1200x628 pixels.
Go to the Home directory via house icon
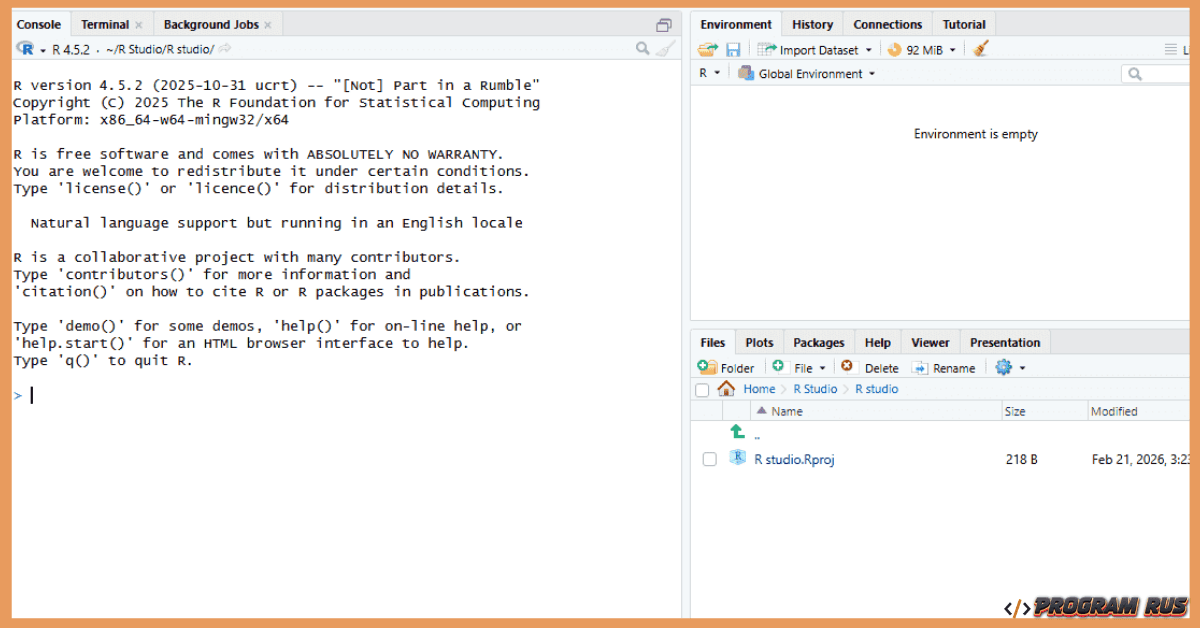tap(727, 389)
